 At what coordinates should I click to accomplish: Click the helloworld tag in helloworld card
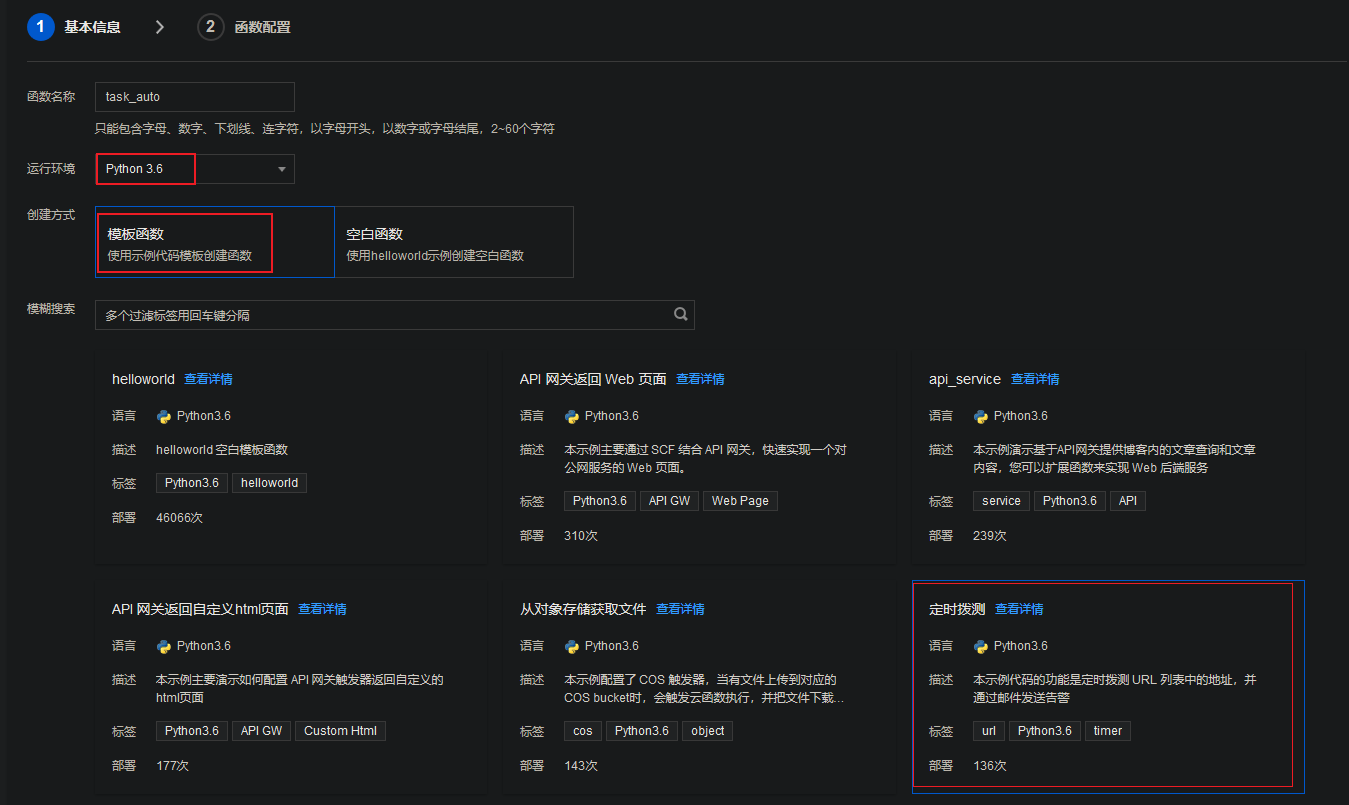[x=269, y=483]
